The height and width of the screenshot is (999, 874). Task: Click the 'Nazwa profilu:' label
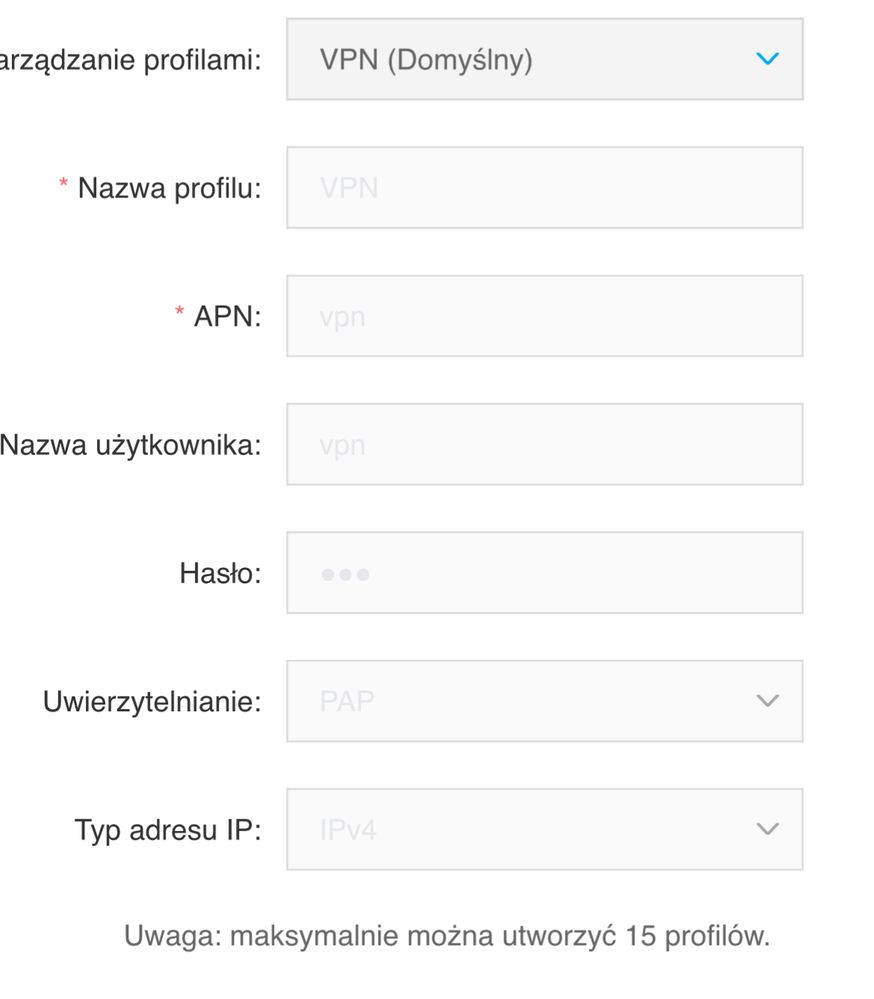pyautogui.click(x=169, y=188)
